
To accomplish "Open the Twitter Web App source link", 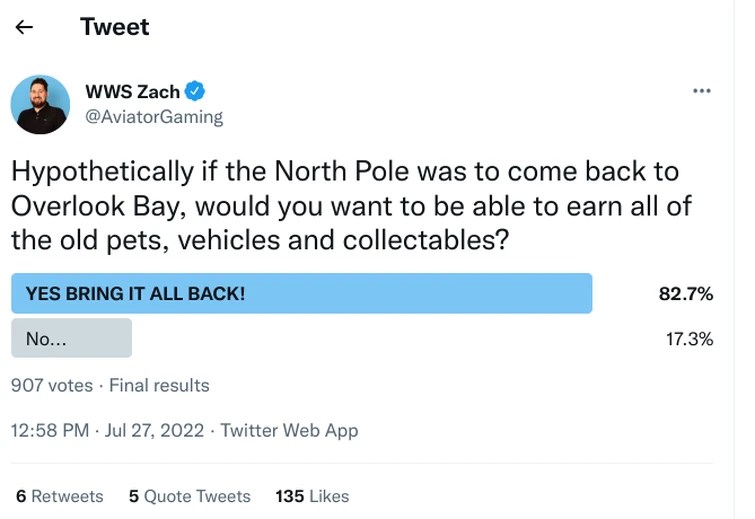I will pyautogui.click(x=289, y=431).
